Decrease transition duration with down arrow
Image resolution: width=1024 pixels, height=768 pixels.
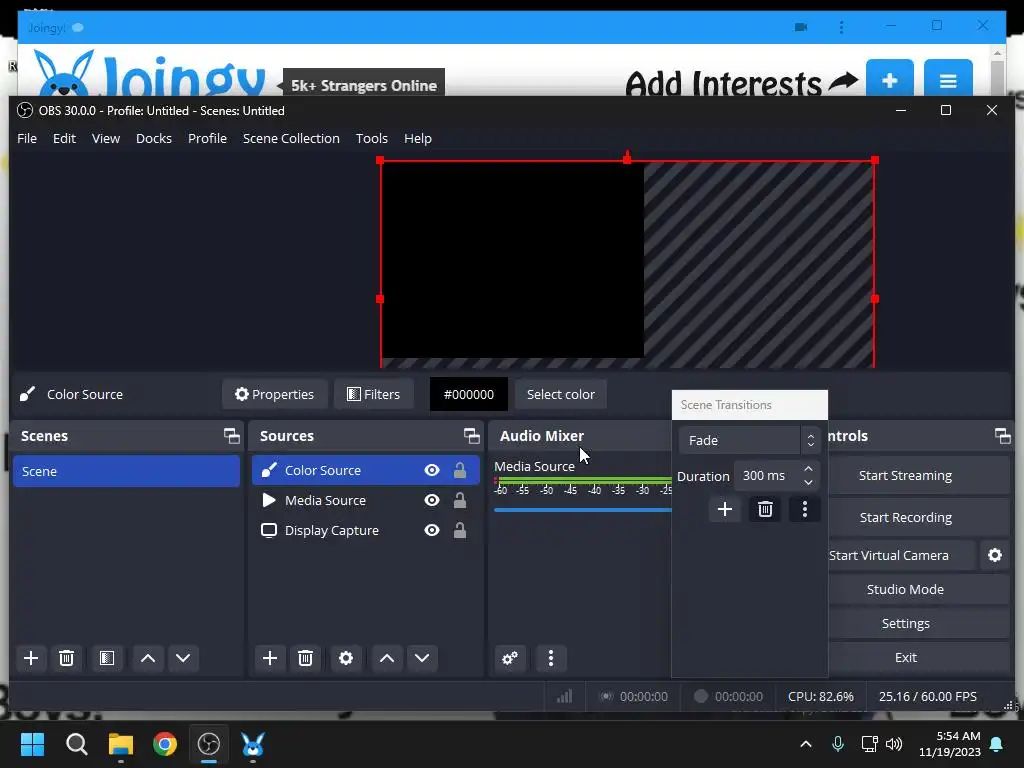coord(808,483)
